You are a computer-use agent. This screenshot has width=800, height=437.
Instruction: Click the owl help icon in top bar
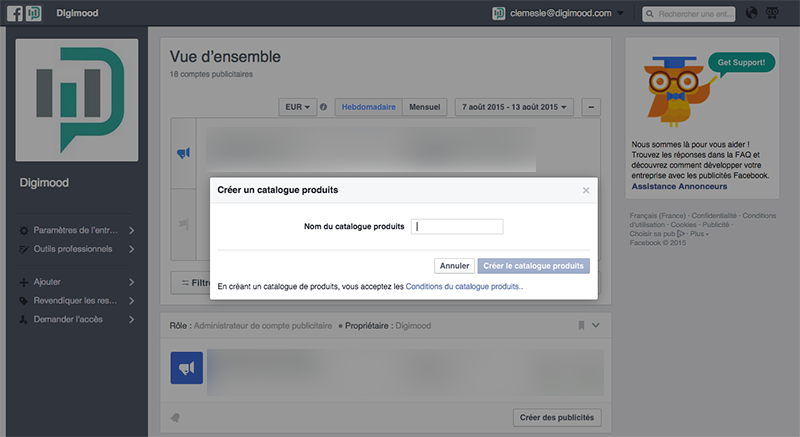click(772, 13)
